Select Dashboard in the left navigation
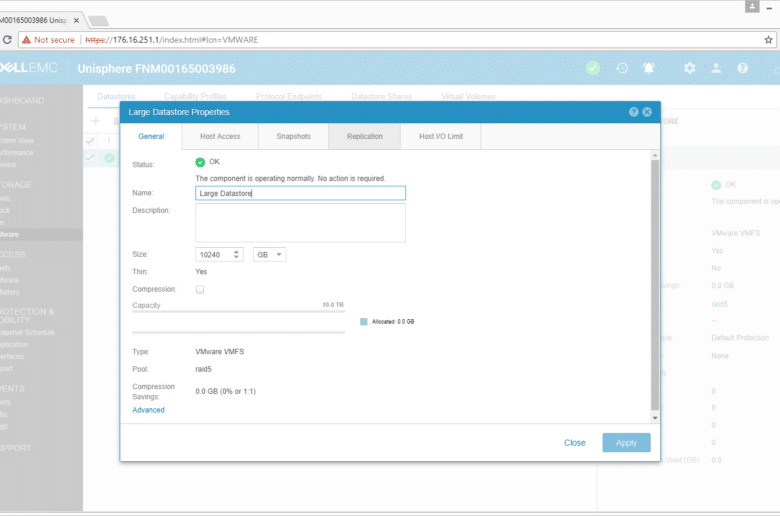 [21, 101]
